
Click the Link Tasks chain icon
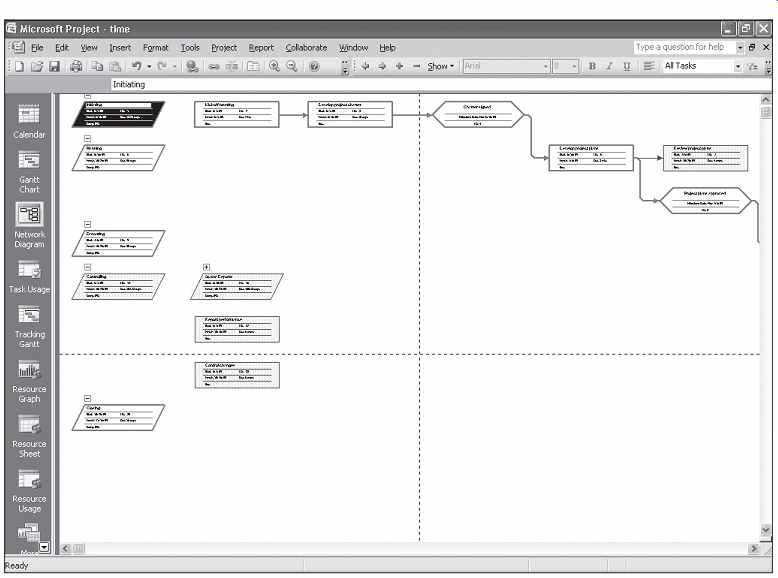(x=214, y=66)
